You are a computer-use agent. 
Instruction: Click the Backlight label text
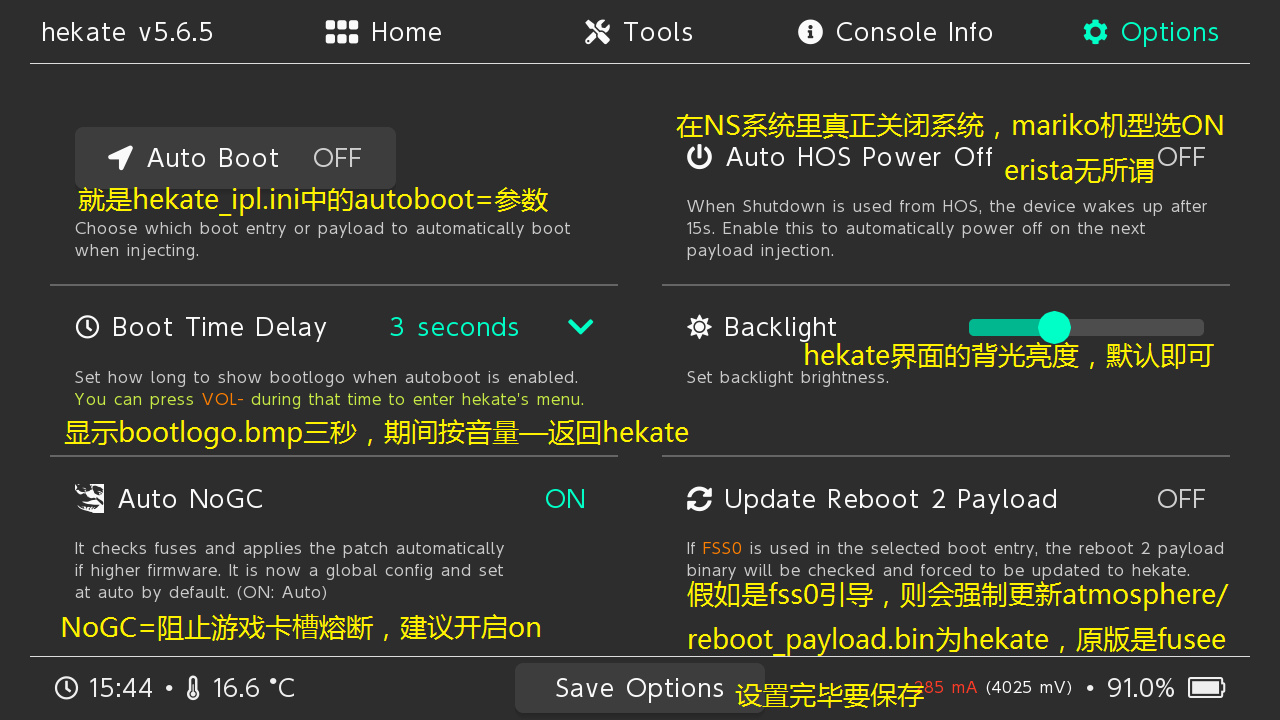tap(780, 327)
